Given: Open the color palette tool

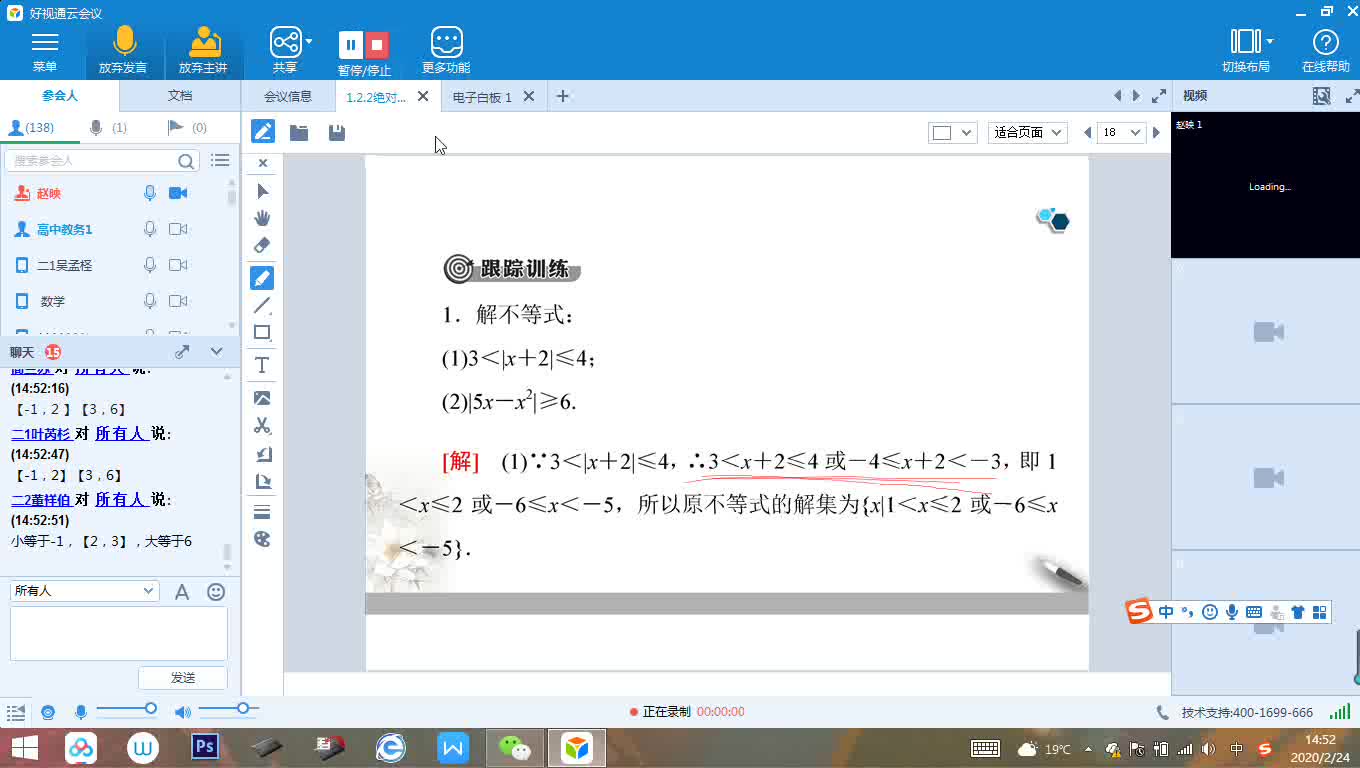Looking at the screenshot, I should 262,537.
